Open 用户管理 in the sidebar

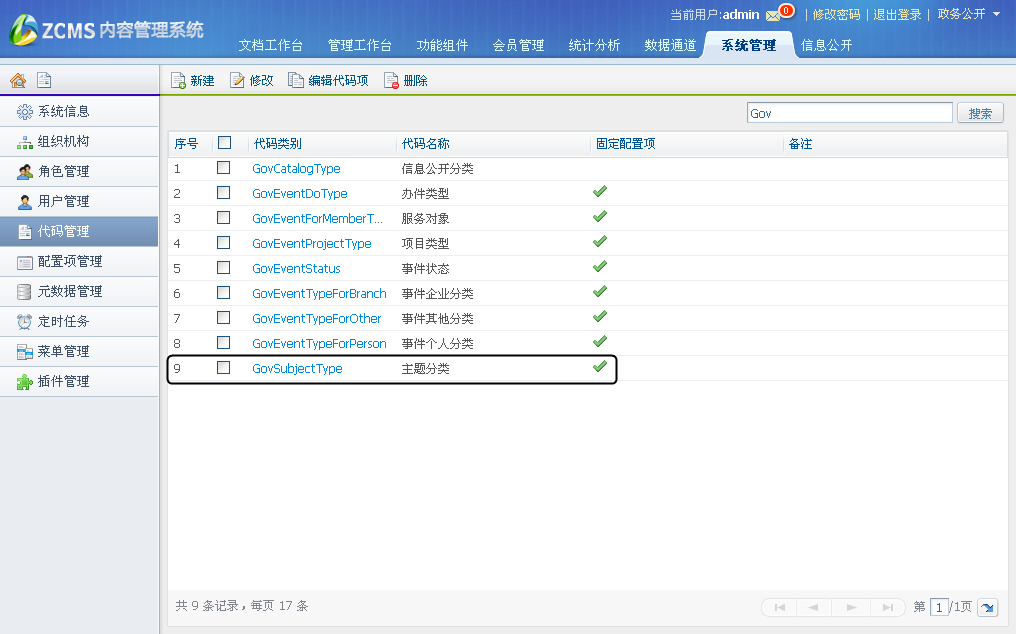tap(64, 201)
